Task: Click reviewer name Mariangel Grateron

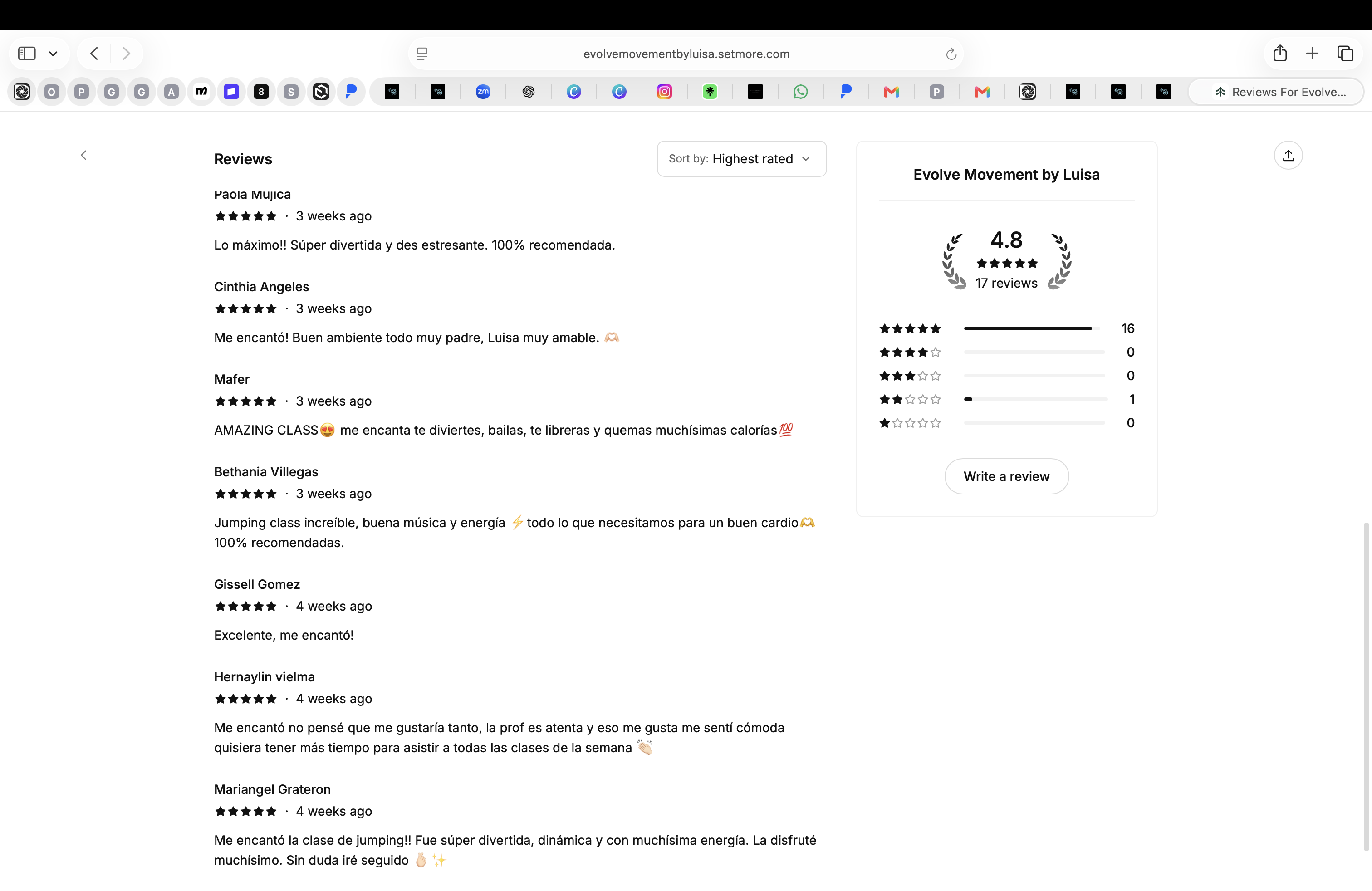Action: 272,789
